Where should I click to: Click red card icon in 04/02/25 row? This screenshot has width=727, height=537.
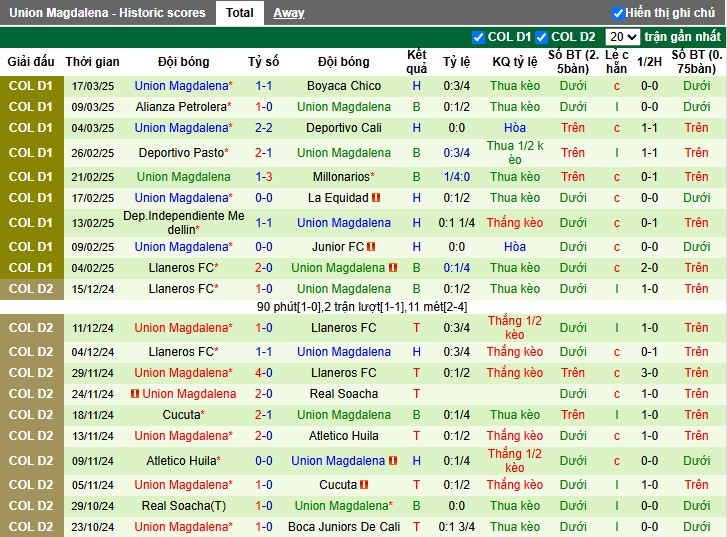393,268
